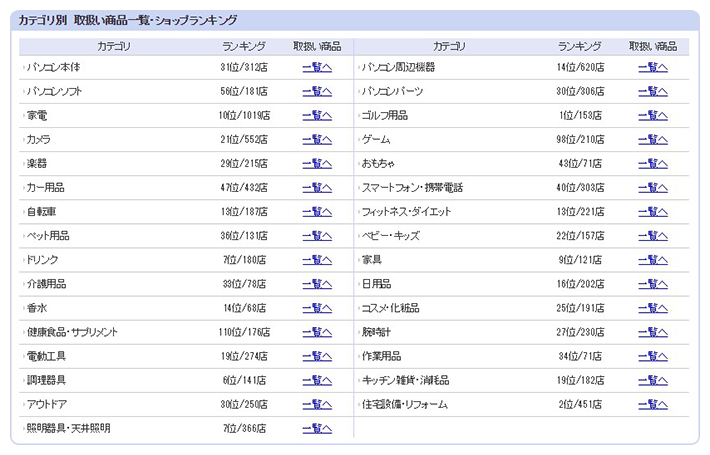Click ranking value 110位/176店
710x455 pixels.
click(244, 332)
